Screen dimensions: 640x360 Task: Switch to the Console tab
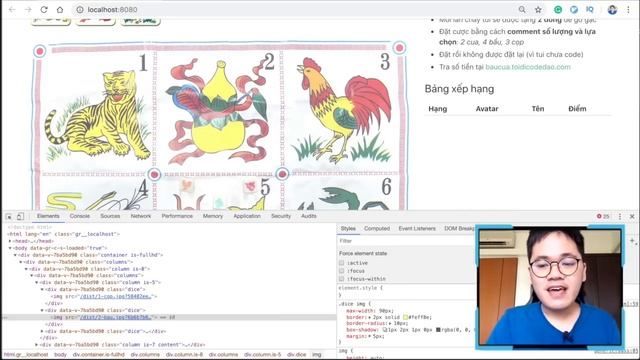pos(80,216)
